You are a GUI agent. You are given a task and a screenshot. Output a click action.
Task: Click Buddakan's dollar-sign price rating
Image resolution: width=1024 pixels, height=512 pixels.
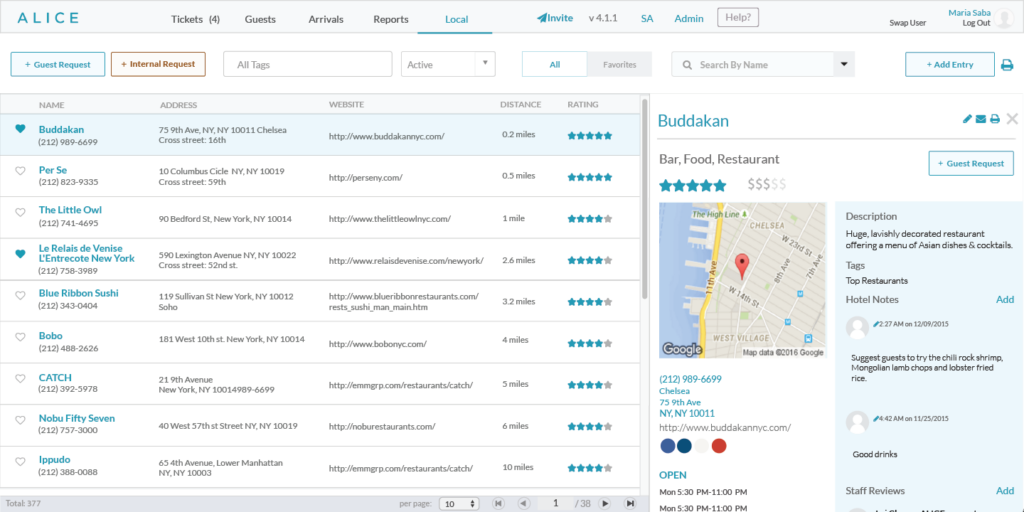[x=767, y=185]
